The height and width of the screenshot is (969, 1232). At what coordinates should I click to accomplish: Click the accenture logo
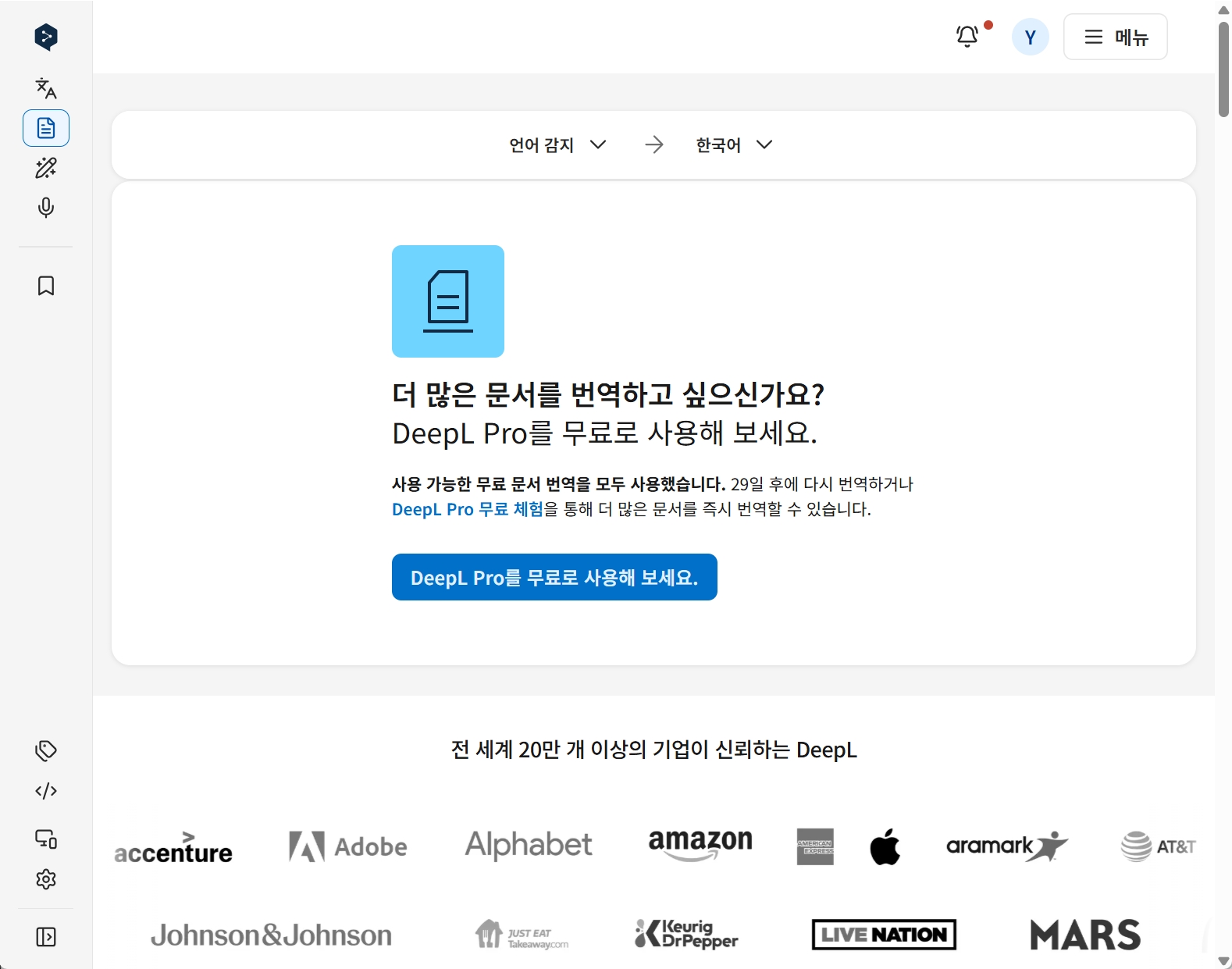173,848
